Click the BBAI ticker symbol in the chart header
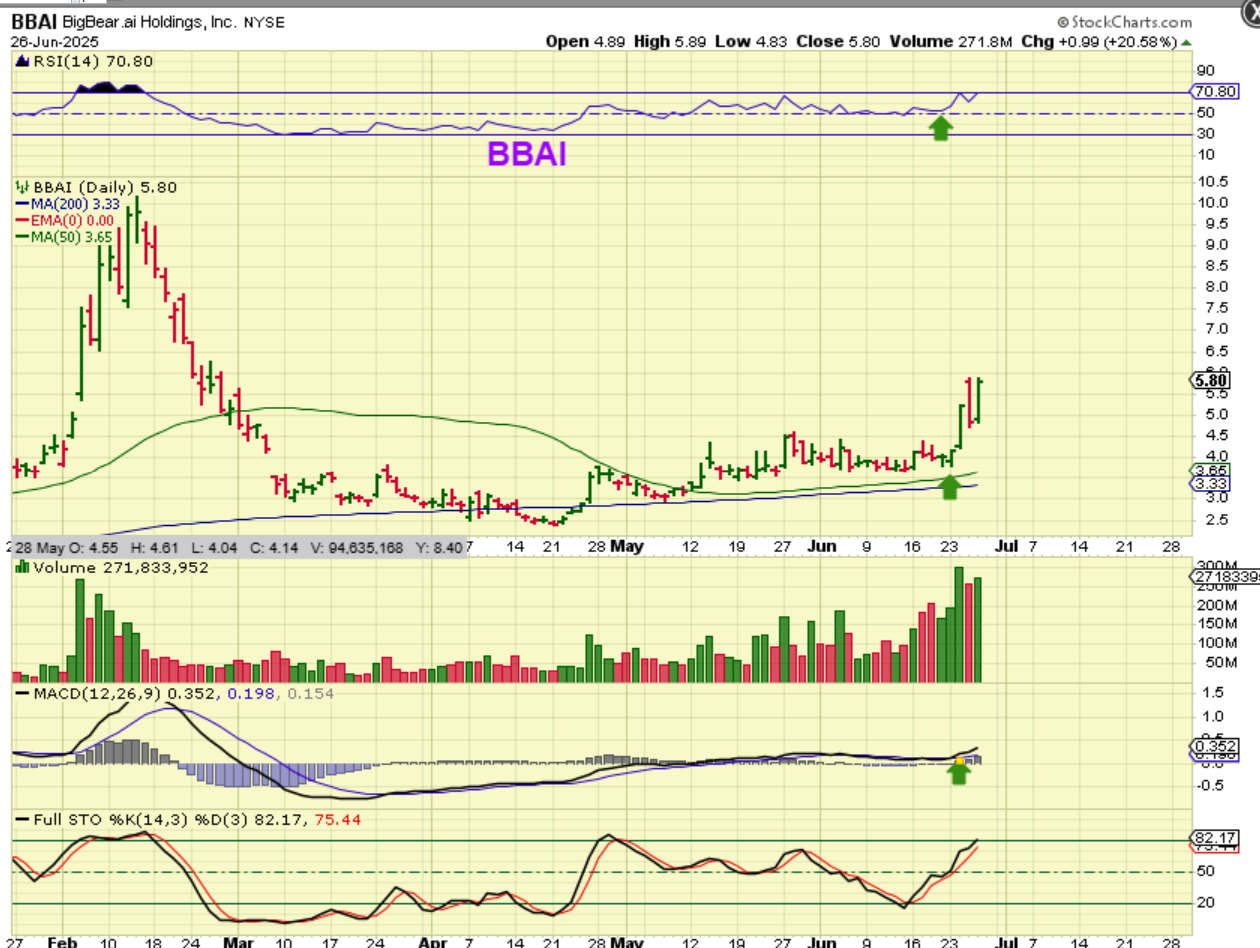Image resolution: width=1260 pixels, height=948 pixels. pos(32,20)
